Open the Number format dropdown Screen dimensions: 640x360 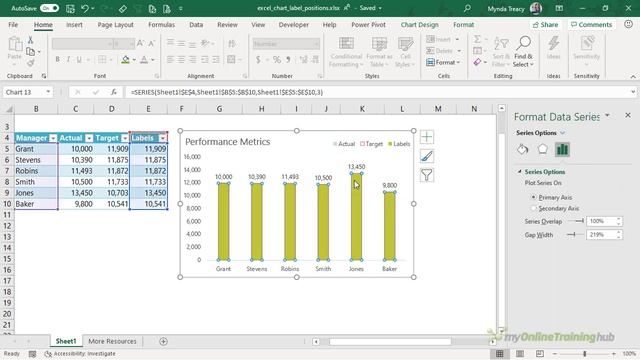(316, 44)
